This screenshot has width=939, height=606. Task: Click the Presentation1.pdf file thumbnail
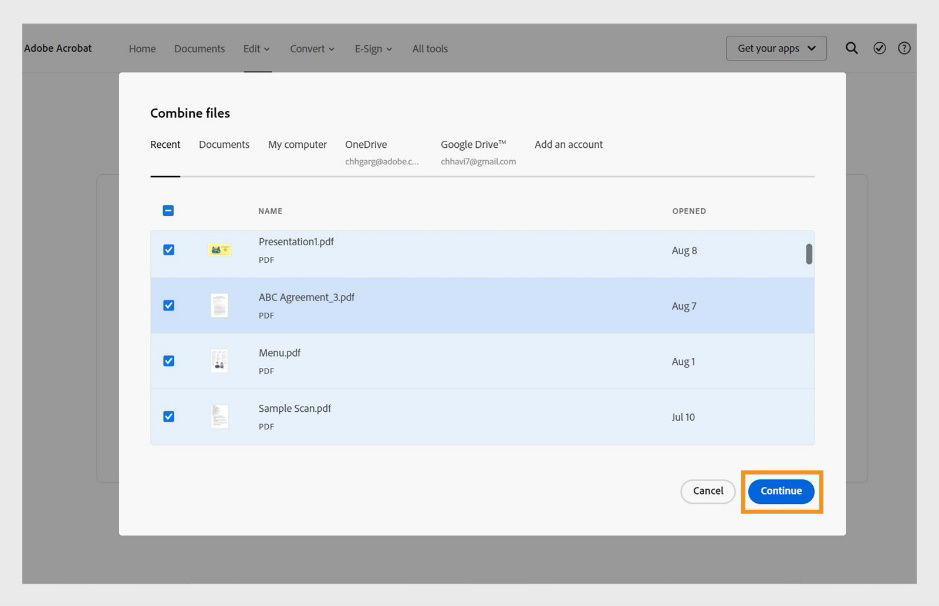tap(219, 250)
